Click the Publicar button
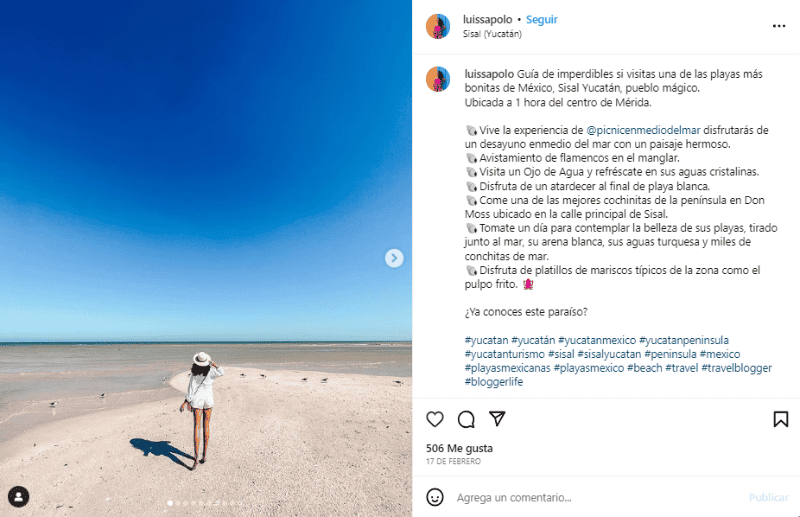Viewport: 800px width, 517px height. click(x=768, y=497)
